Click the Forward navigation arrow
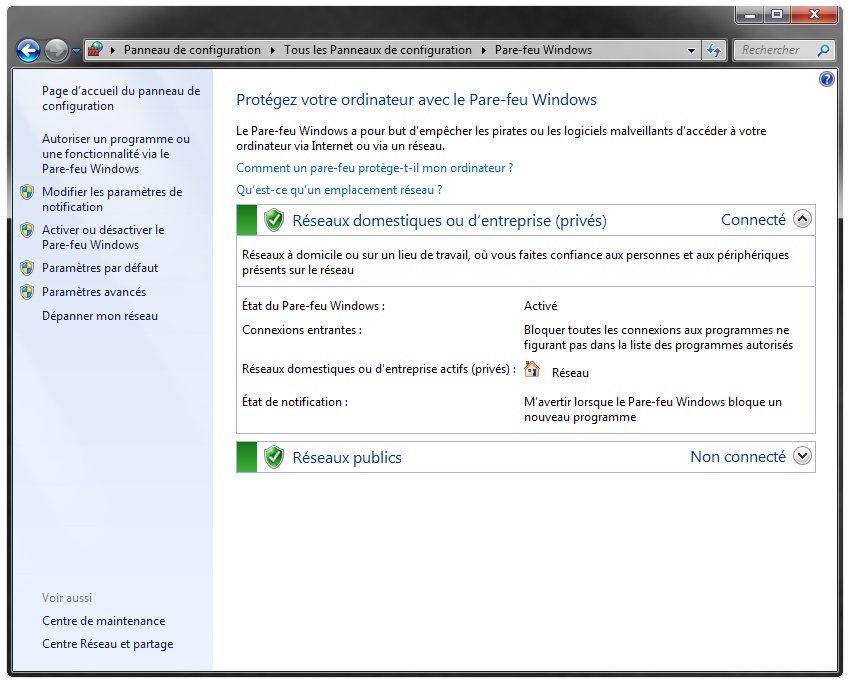Image resolution: width=848 pixels, height=682 pixels. point(56,51)
